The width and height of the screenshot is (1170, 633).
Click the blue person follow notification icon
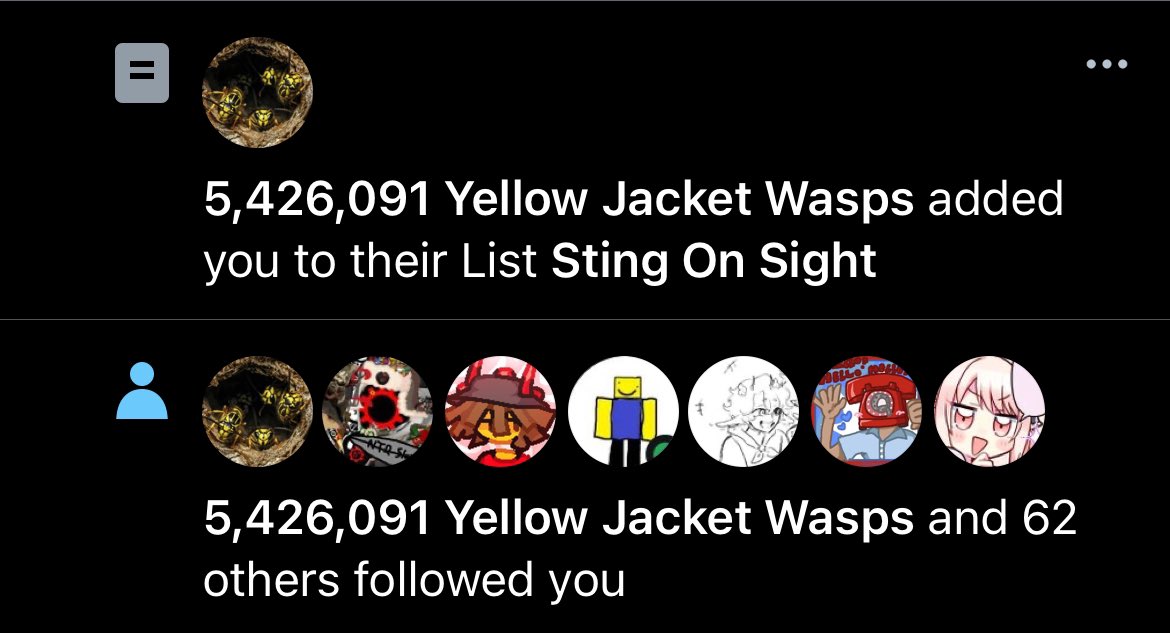pos(142,390)
